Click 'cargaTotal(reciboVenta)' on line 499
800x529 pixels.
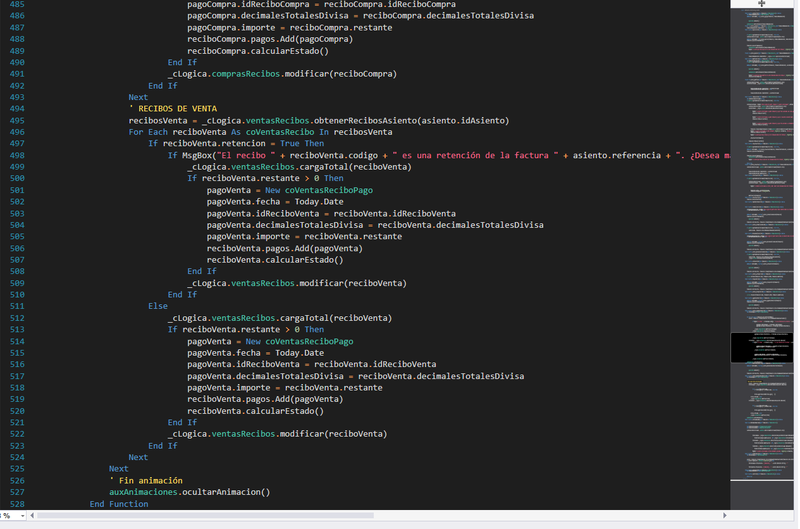click(x=356, y=167)
